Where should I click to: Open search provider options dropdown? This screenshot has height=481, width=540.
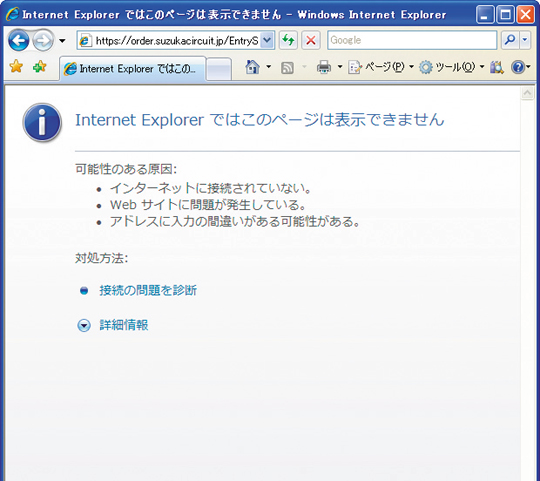(x=525, y=40)
